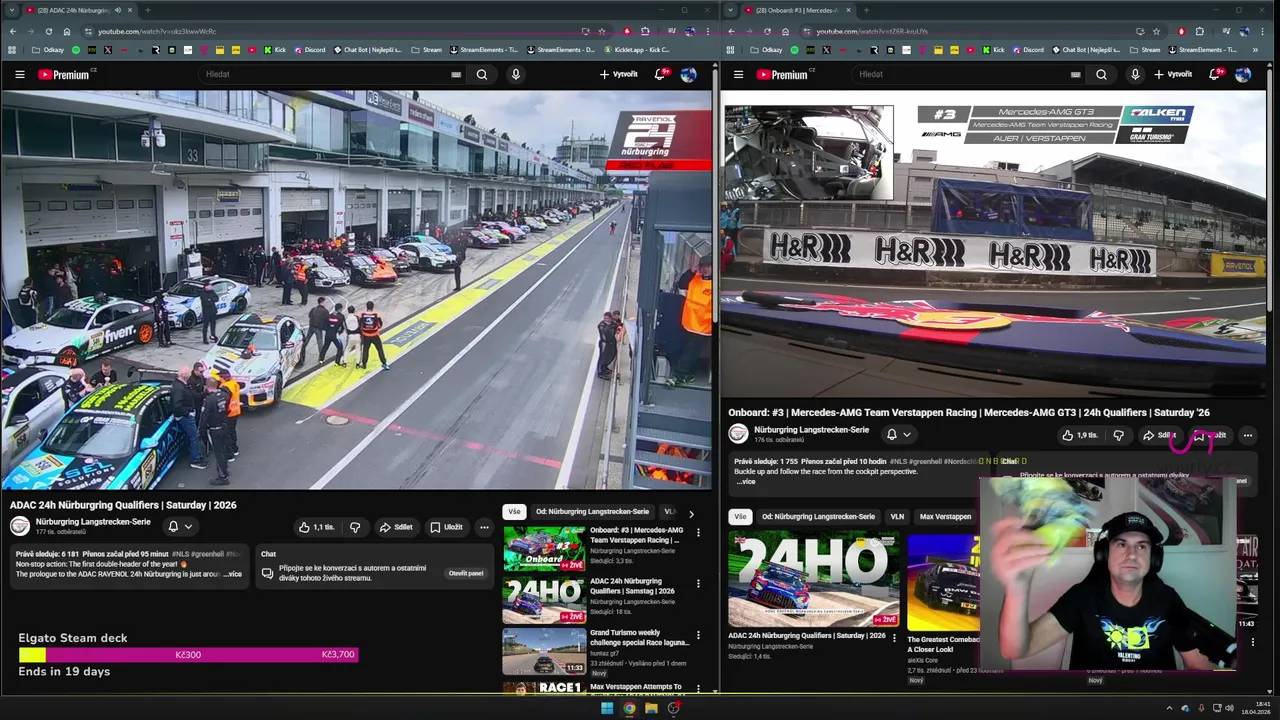1280x720 pixels.
Task: Mute the ADAC 24h Nürburgring tab audio
Action: pyautogui.click(x=119, y=10)
